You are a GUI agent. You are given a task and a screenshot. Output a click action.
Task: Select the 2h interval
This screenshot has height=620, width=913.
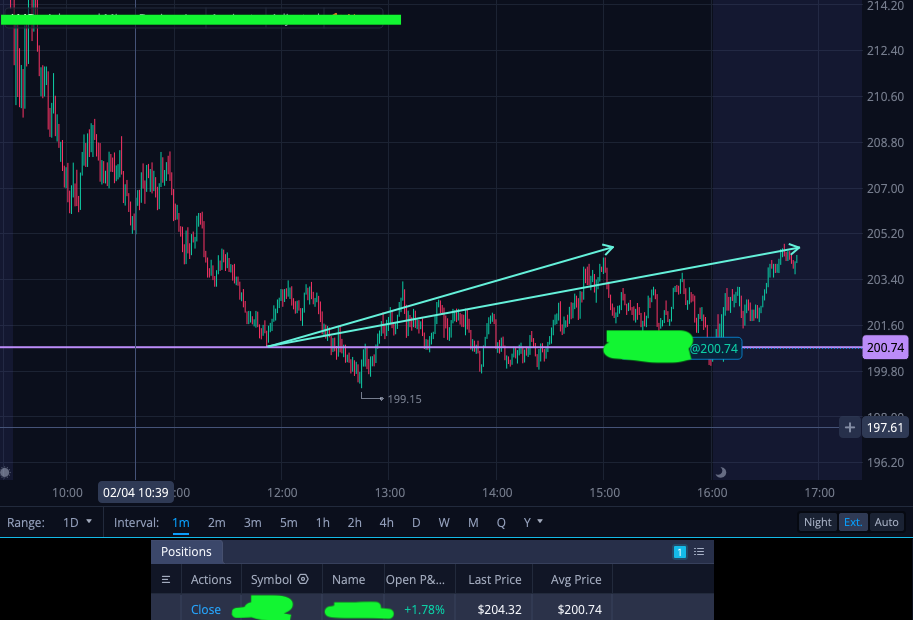click(354, 522)
